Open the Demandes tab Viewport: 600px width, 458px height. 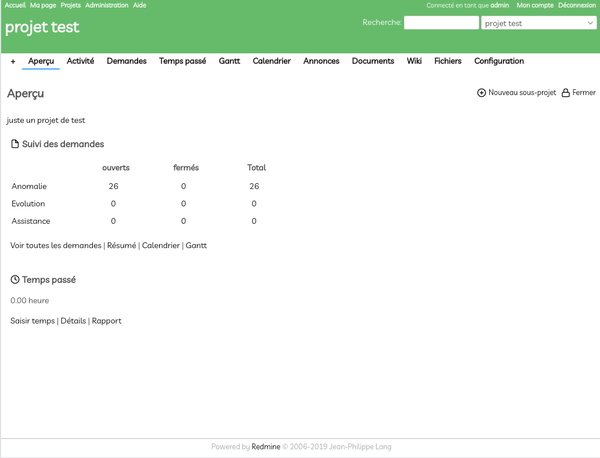tap(126, 61)
